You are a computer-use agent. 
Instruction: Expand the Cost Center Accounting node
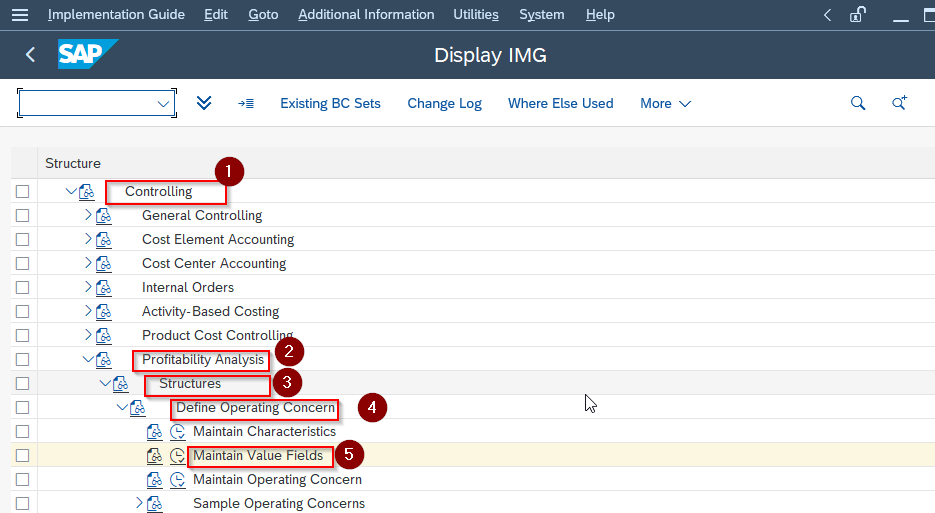tap(88, 262)
